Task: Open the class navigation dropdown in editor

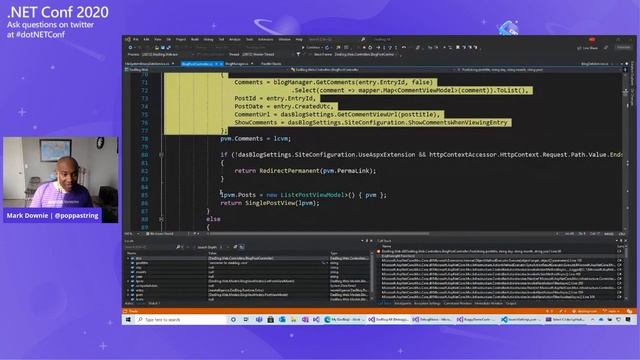Action: 372,70
